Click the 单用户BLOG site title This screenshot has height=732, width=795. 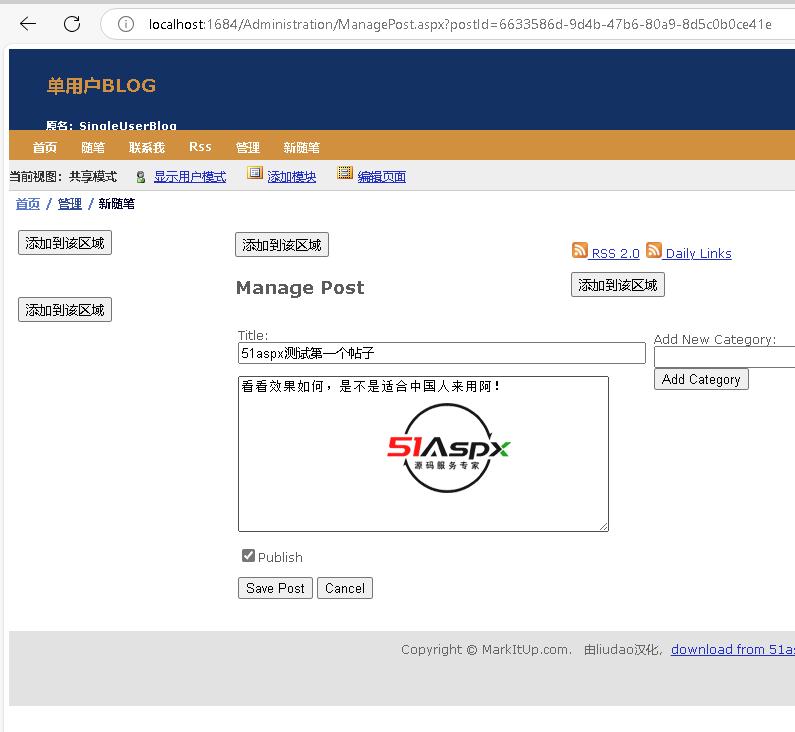pyautogui.click(x=101, y=86)
